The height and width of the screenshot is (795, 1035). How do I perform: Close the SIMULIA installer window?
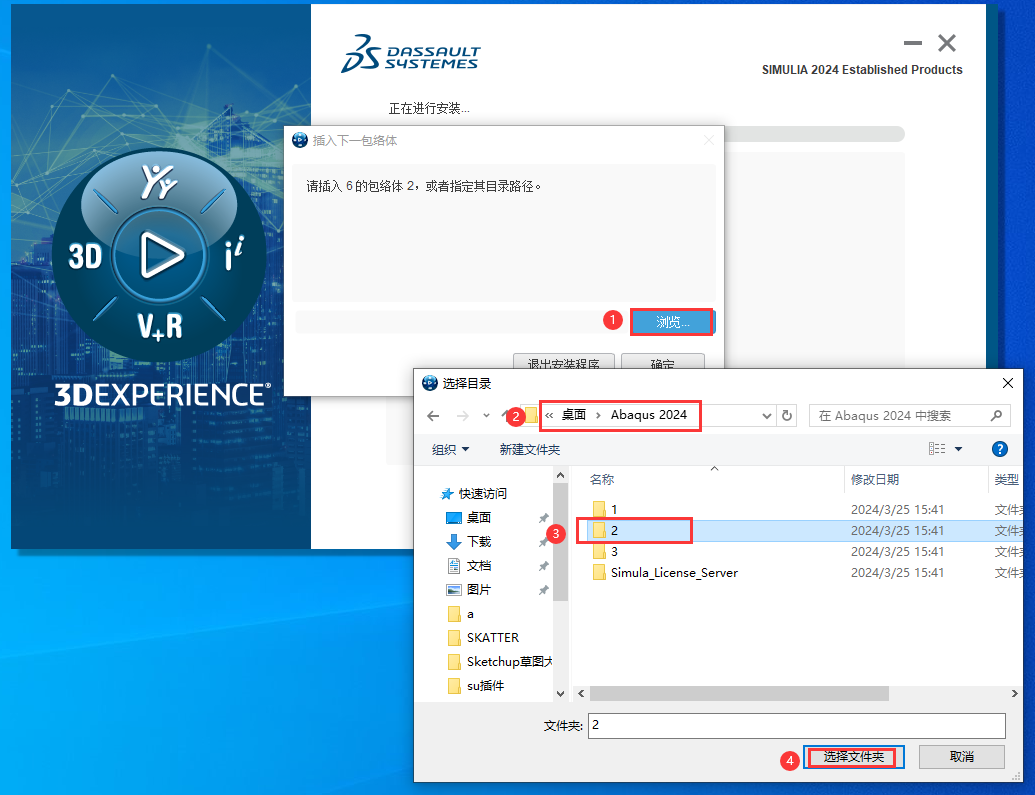point(947,43)
